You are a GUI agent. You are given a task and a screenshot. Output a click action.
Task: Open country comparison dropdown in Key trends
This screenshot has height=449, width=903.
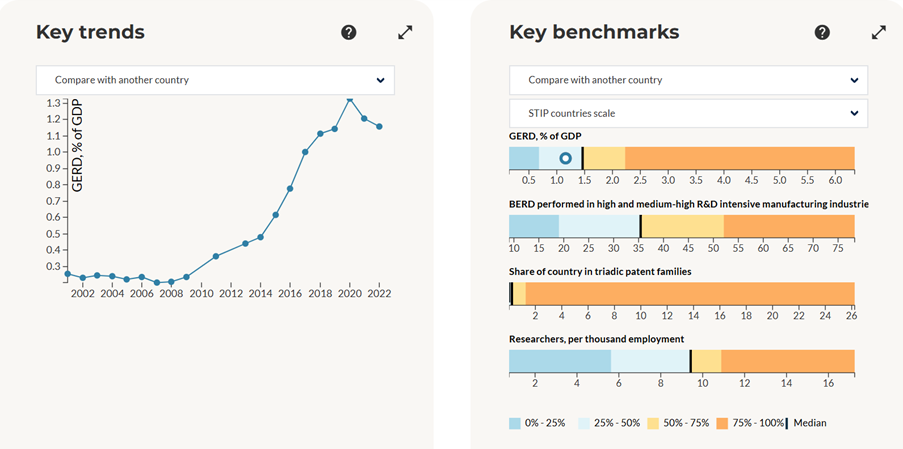[215, 80]
